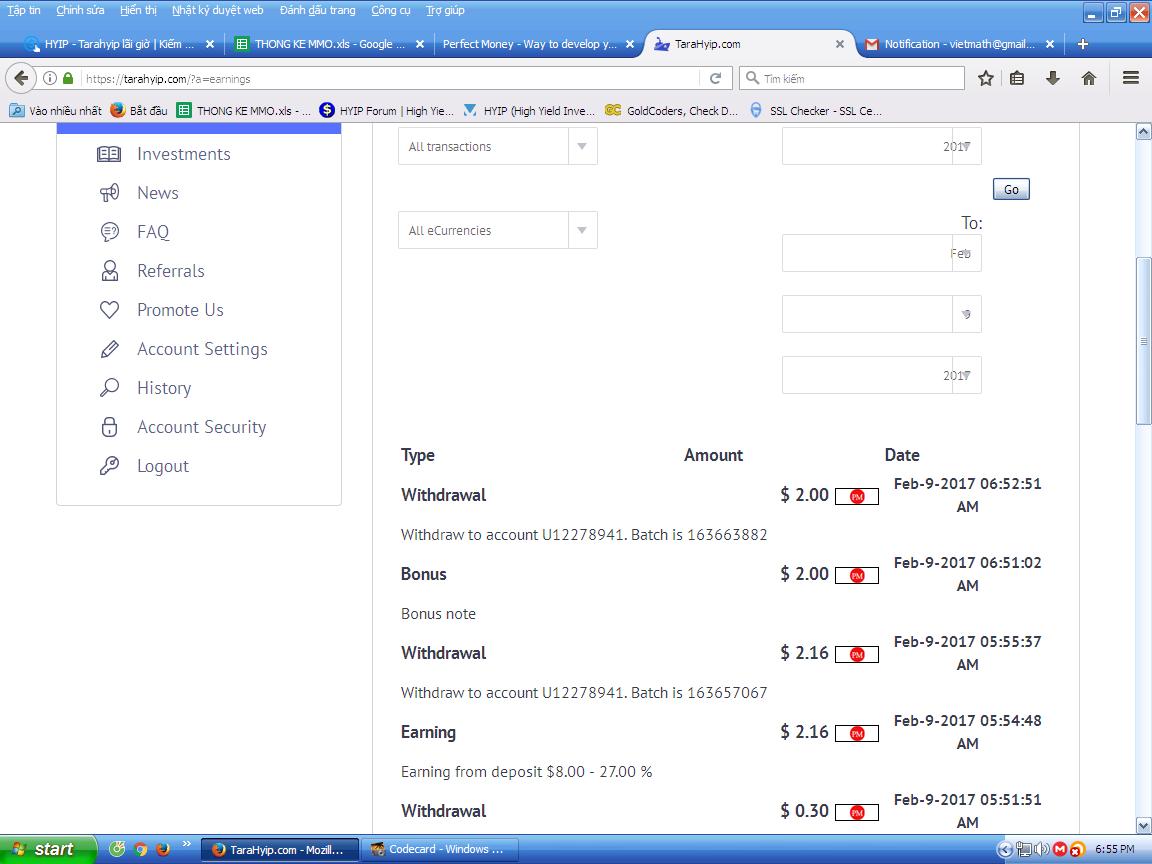The width and height of the screenshot is (1152, 864).
Task: Click the green SSL padlock icon
Action: (68, 78)
